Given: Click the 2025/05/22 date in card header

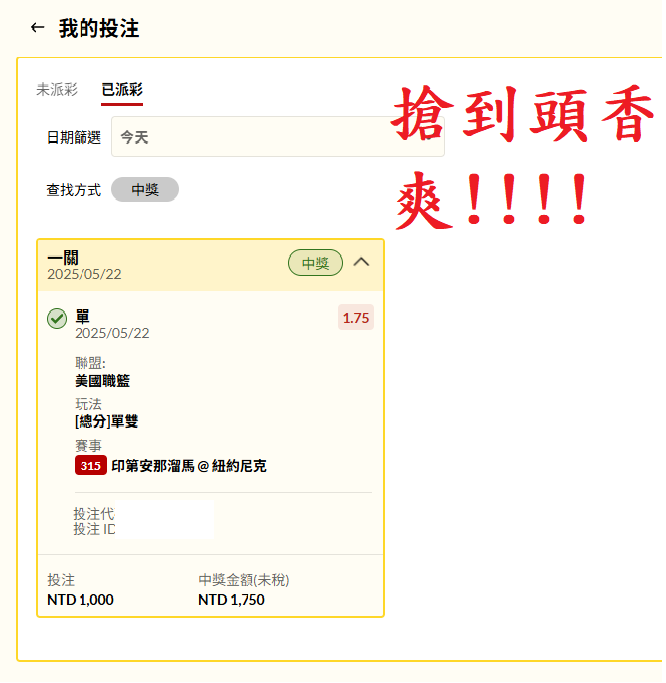Looking at the screenshot, I should 85,274.
